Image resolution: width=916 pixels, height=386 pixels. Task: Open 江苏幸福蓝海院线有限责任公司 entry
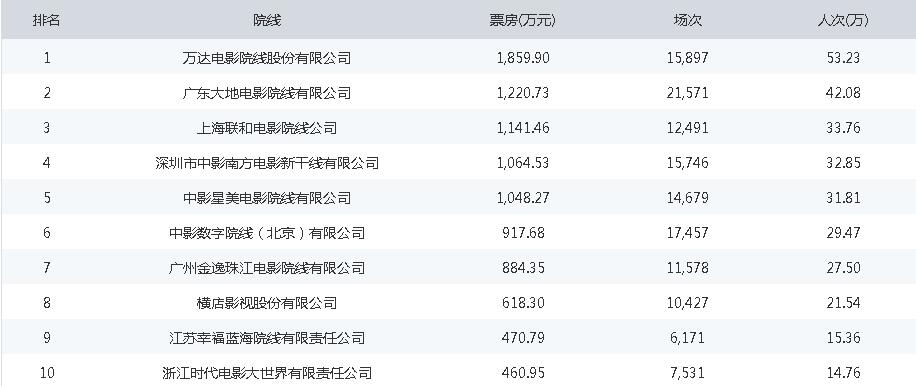click(x=267, y=338)
